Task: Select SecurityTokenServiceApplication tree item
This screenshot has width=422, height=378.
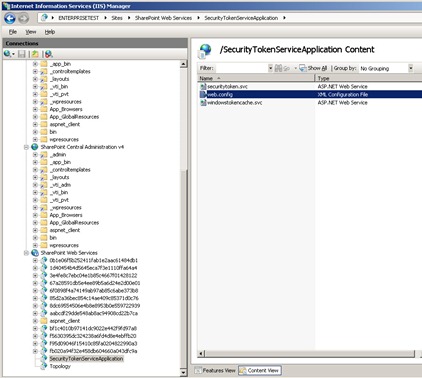Action: click(x=86, y=359)
